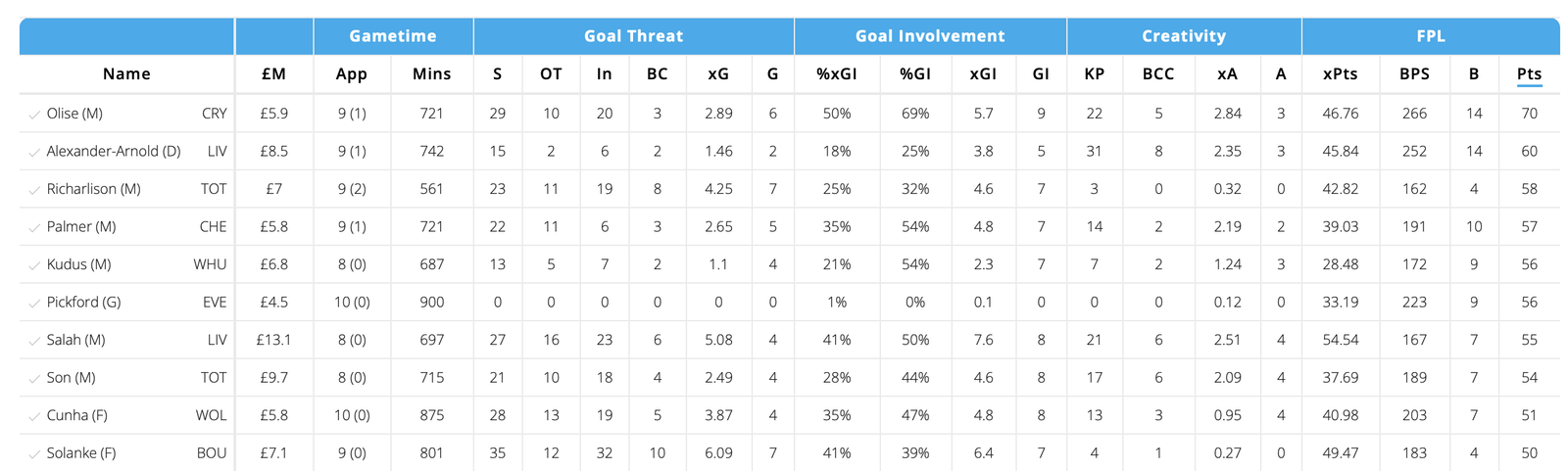Untick the checkmark beside Pickford (G)
Image resolution: width=1568 pixels, height=471 pixels.
[x=34, y=304]
